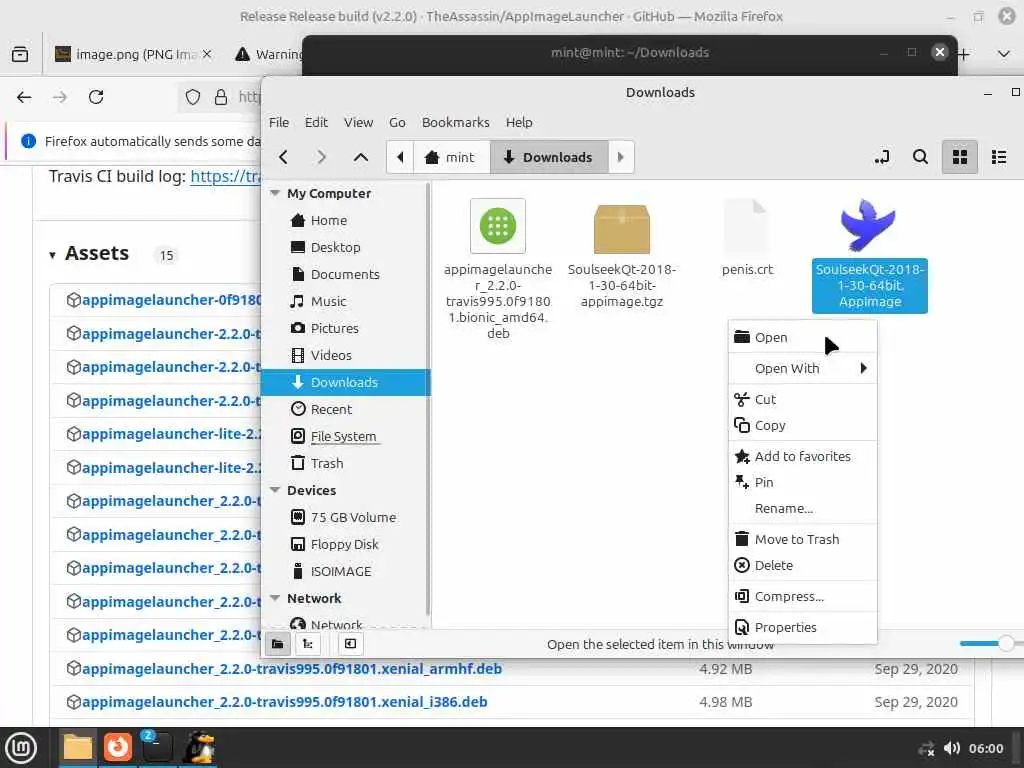The height and width of the screenshot is (768, 1024).
Task: Open Firefox list all tabs chevron
Action: click(1004, 54)
